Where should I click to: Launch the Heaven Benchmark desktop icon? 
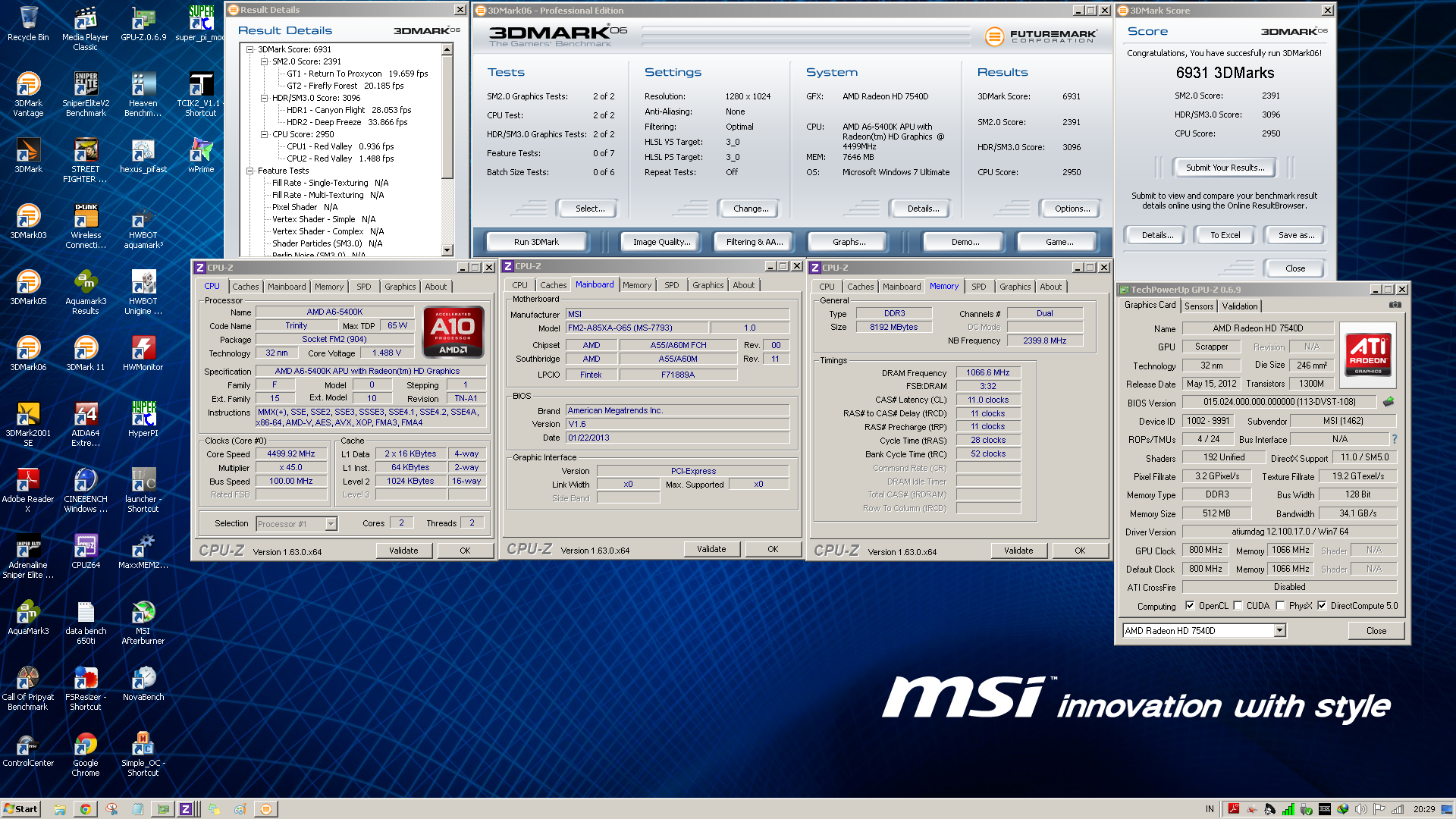[x=143, y=94]
